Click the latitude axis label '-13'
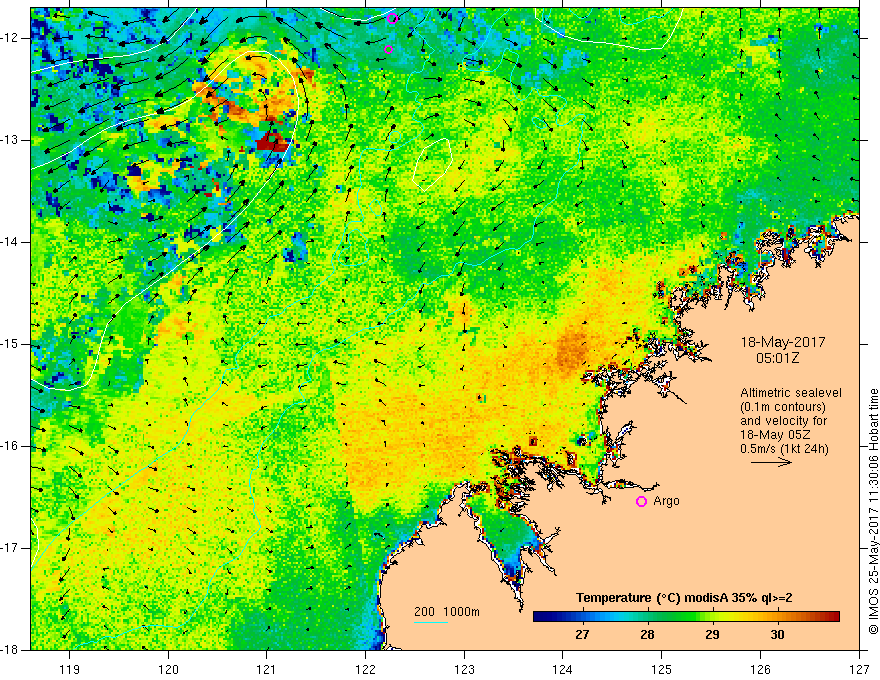This screenshot has width=880, height=680. click(10, 140)
